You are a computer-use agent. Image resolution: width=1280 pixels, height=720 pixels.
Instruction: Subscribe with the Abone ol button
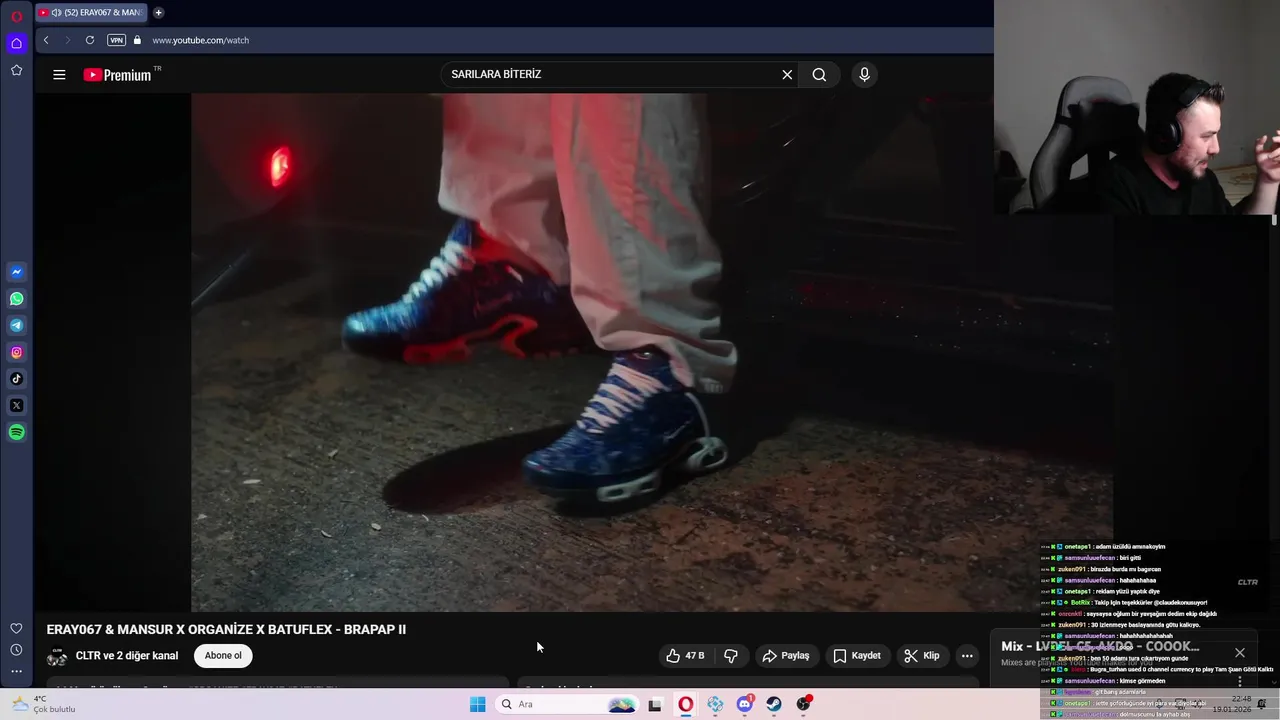click(x=223, y=656)
